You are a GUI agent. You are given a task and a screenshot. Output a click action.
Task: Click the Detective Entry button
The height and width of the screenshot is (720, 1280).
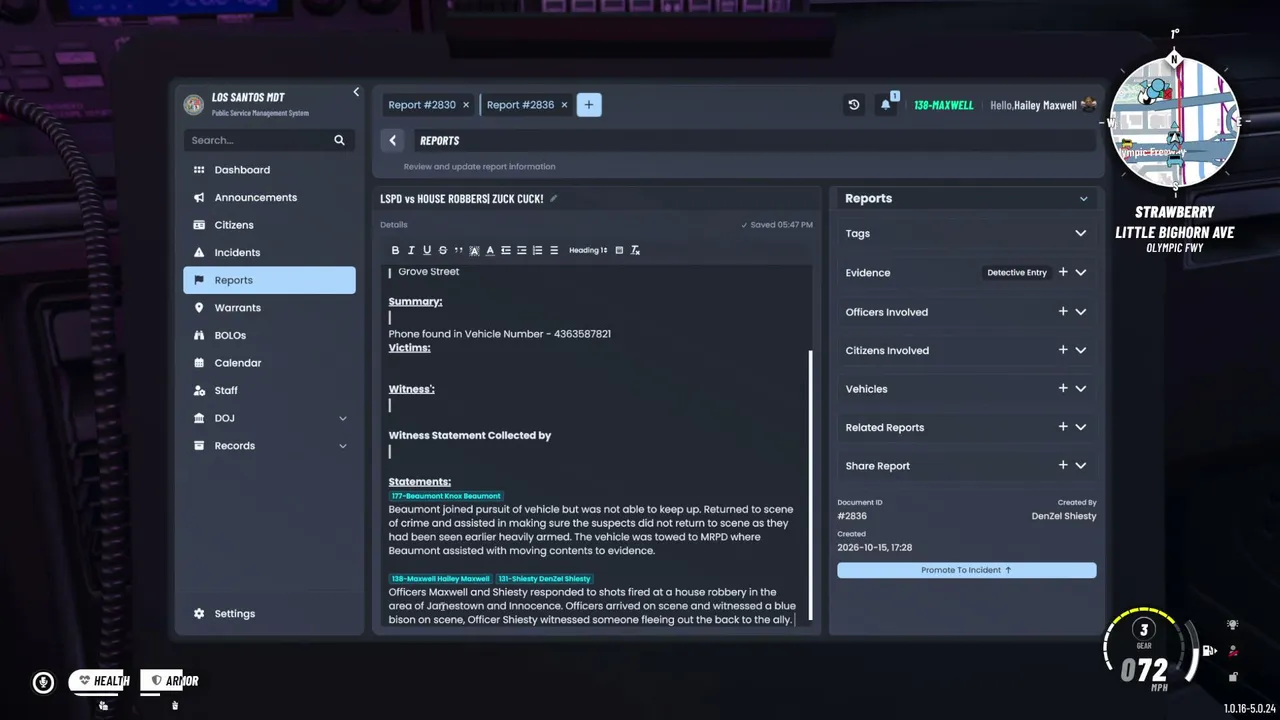(1017, 272)
